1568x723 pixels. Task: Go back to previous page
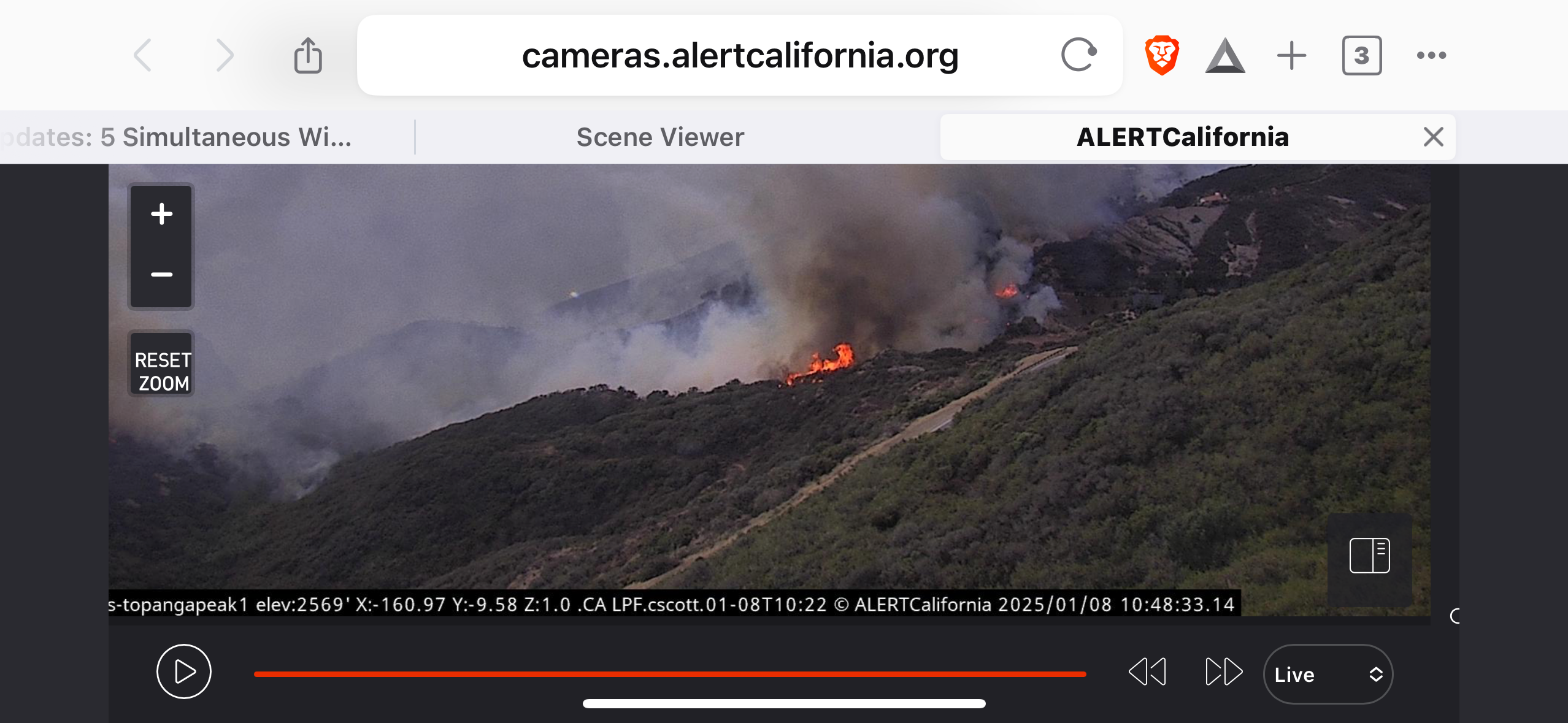[143, 55]
